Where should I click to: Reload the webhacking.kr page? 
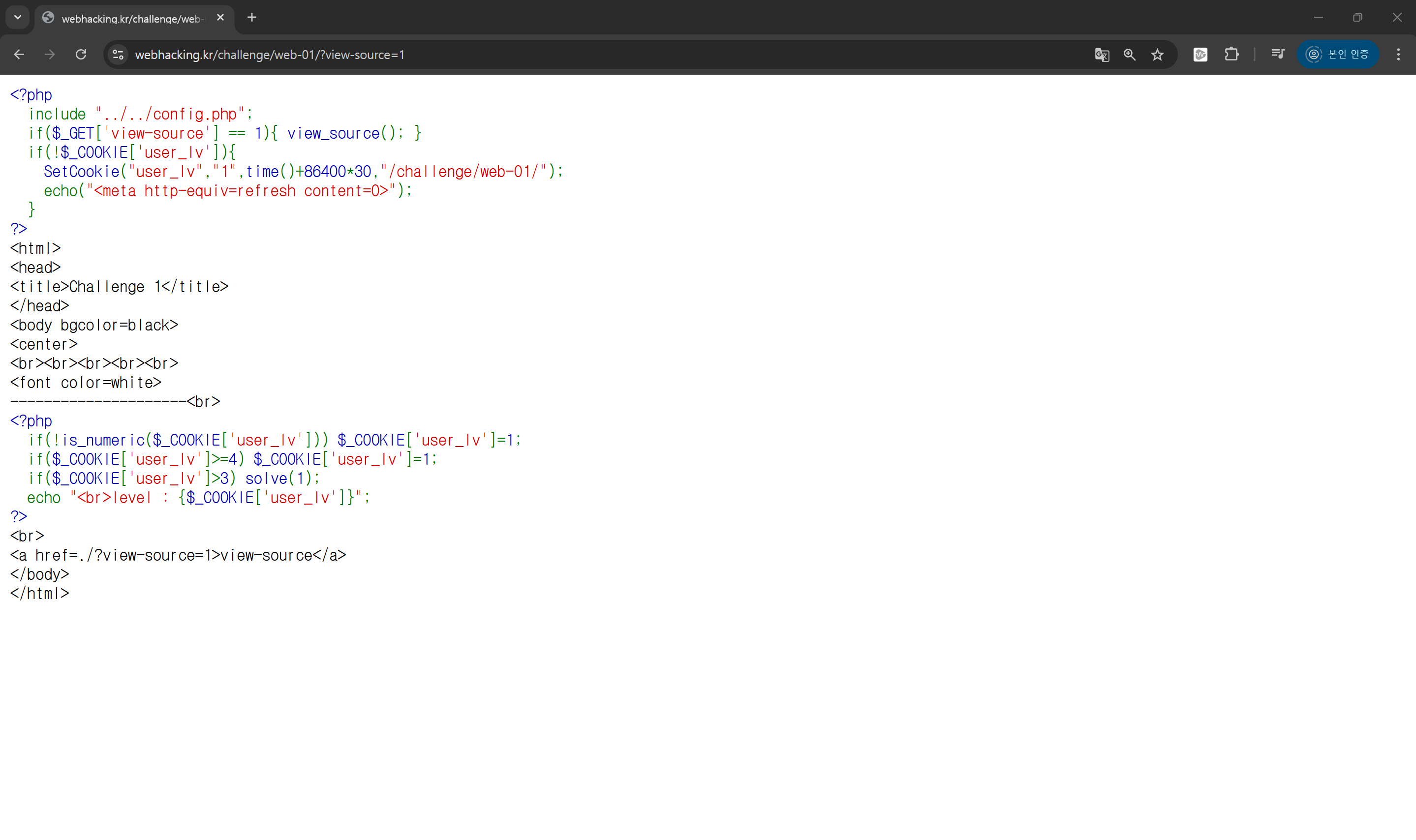click(81, 54)
